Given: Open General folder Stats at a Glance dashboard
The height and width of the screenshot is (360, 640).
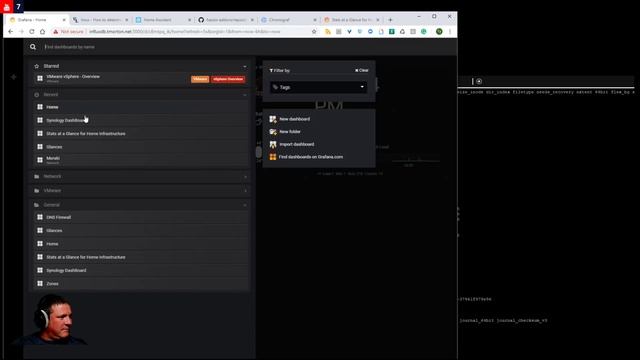Looking at the screenshot, I should [141, 257].
